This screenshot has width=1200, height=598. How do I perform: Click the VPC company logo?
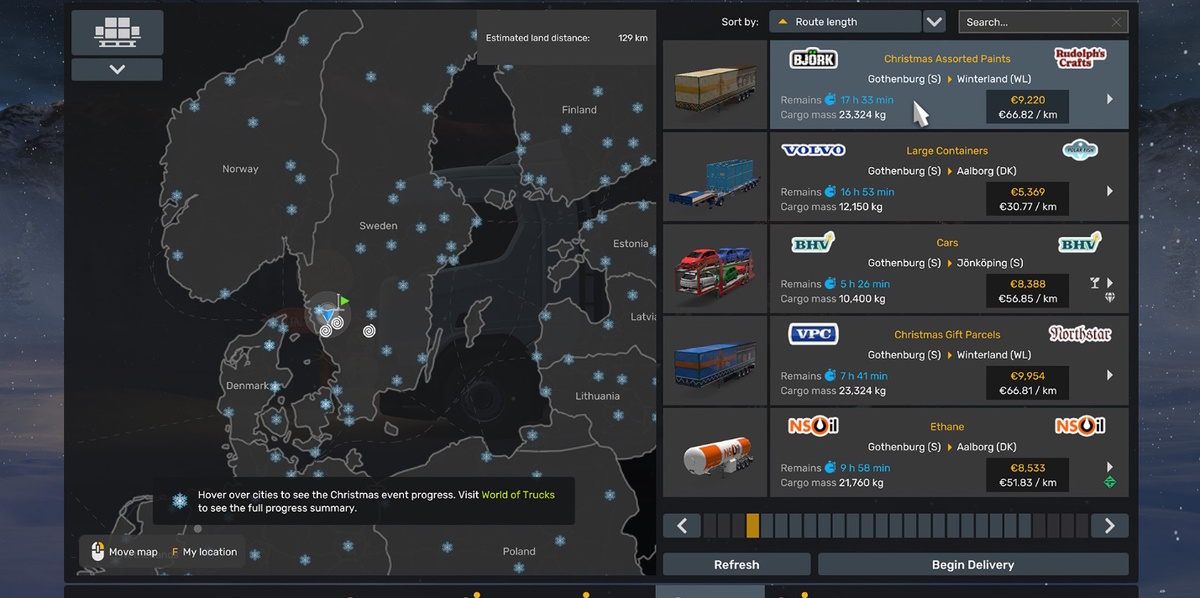tap(813, 334)
